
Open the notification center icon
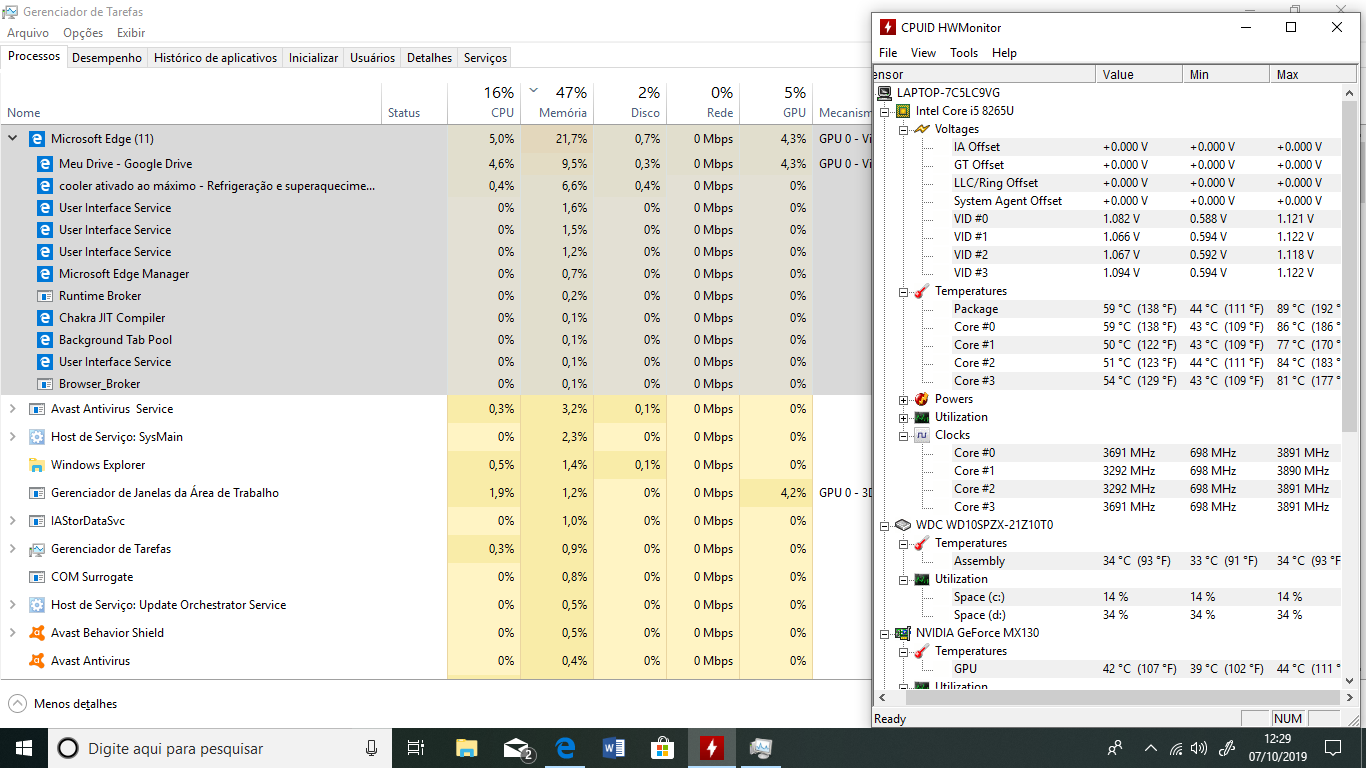pyautogui.click(x=1333, y=748)
